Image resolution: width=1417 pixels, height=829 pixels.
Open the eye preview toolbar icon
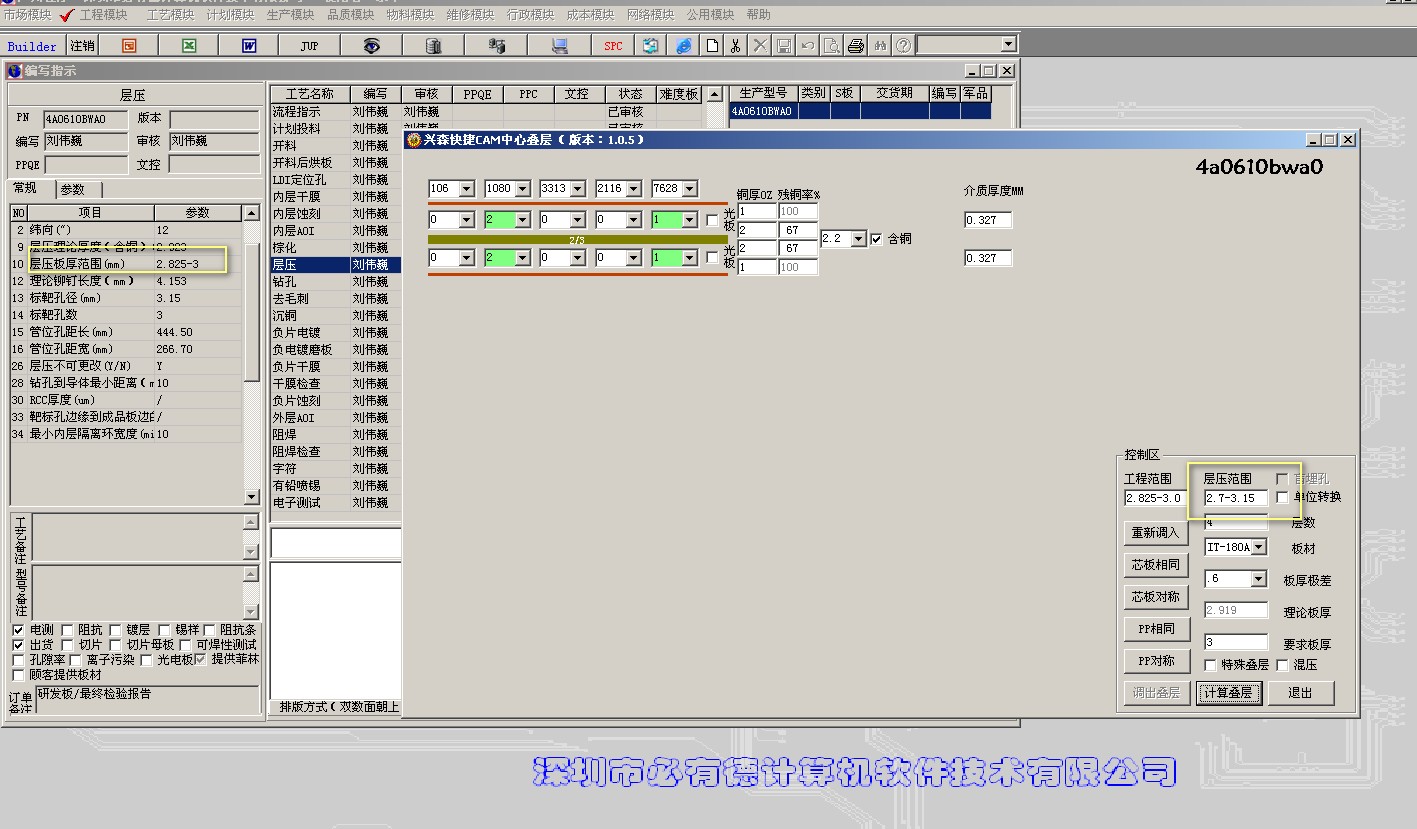pyautogui.click(x=371, y=46)
